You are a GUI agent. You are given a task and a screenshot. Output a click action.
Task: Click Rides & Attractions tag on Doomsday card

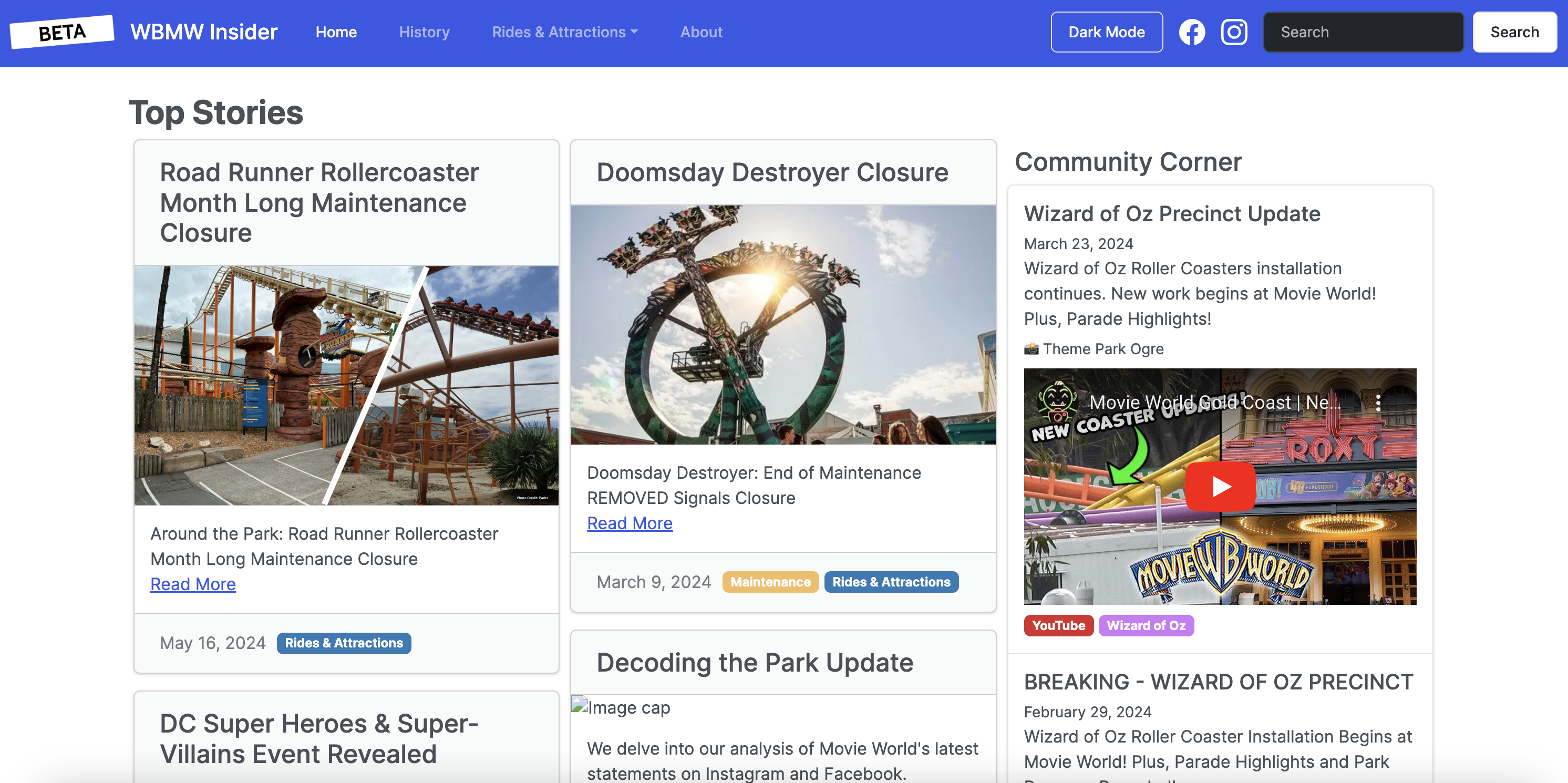click(891, 581)
